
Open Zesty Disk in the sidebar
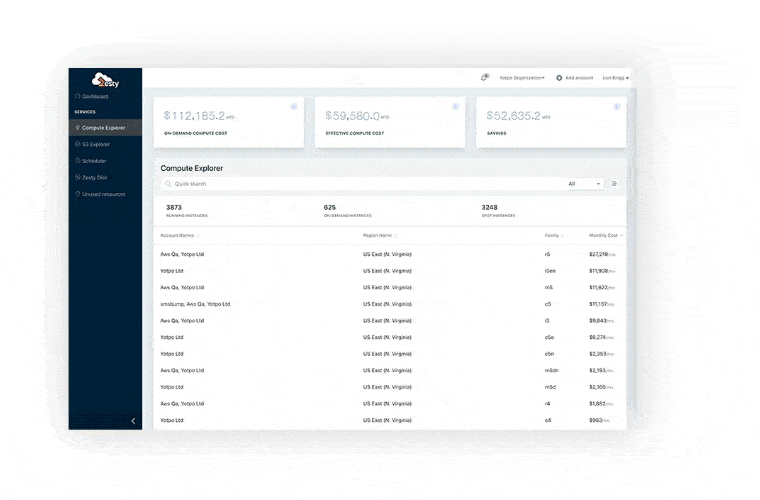[91, 177]
